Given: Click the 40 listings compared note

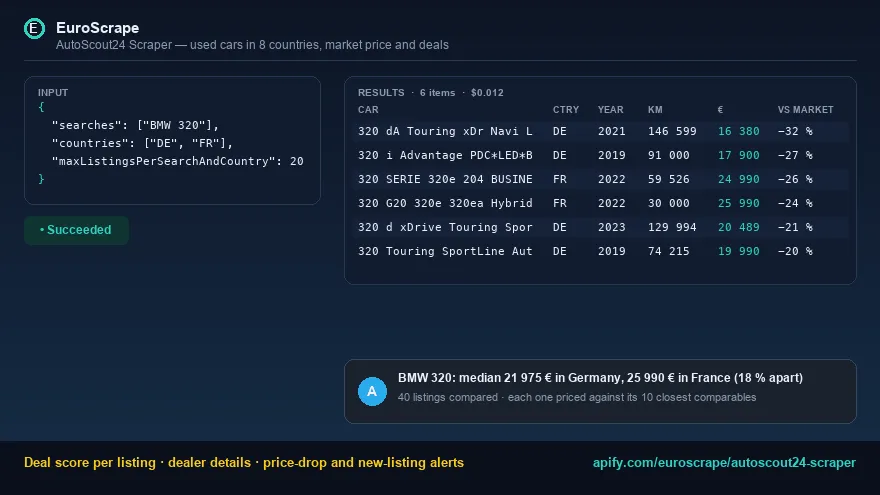Looking at the screenshot, I should (577, 397).
